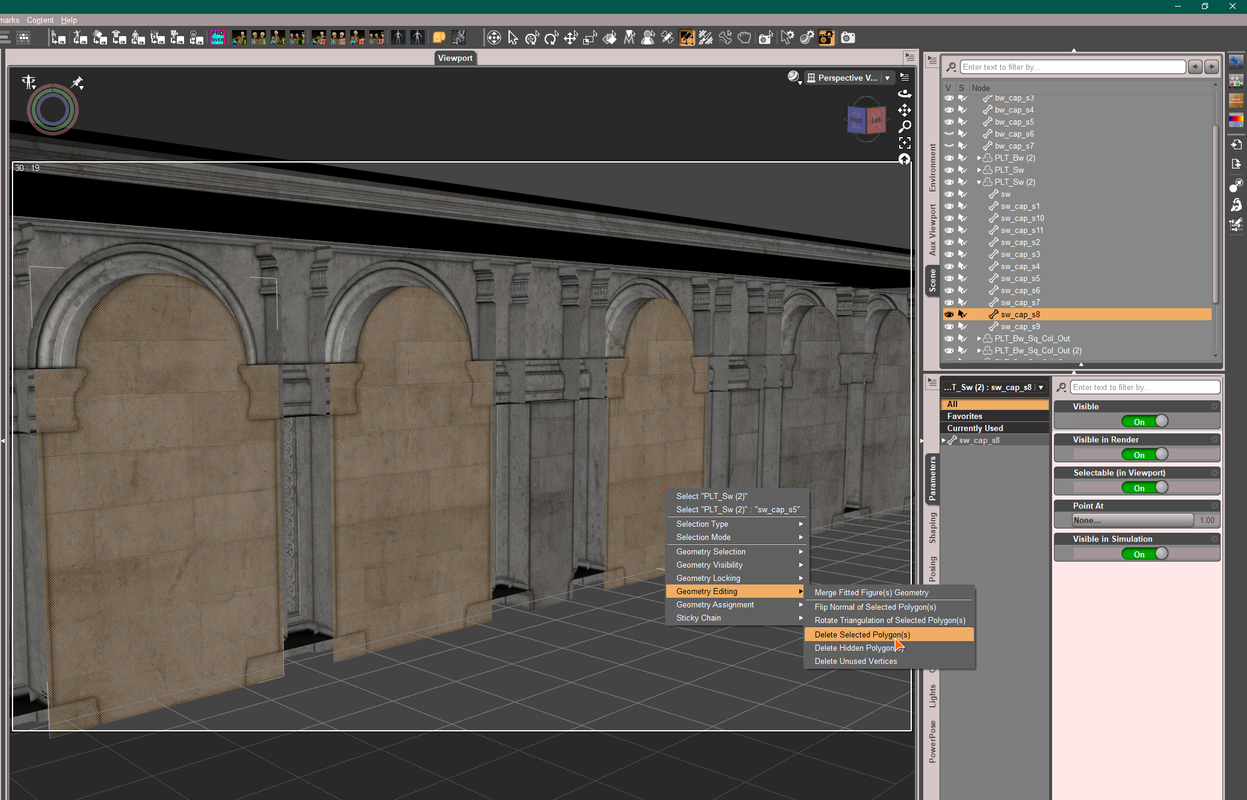Click the view cube in viewport
The height and width of the screenshot is (800, 1247).
[866, 120]
